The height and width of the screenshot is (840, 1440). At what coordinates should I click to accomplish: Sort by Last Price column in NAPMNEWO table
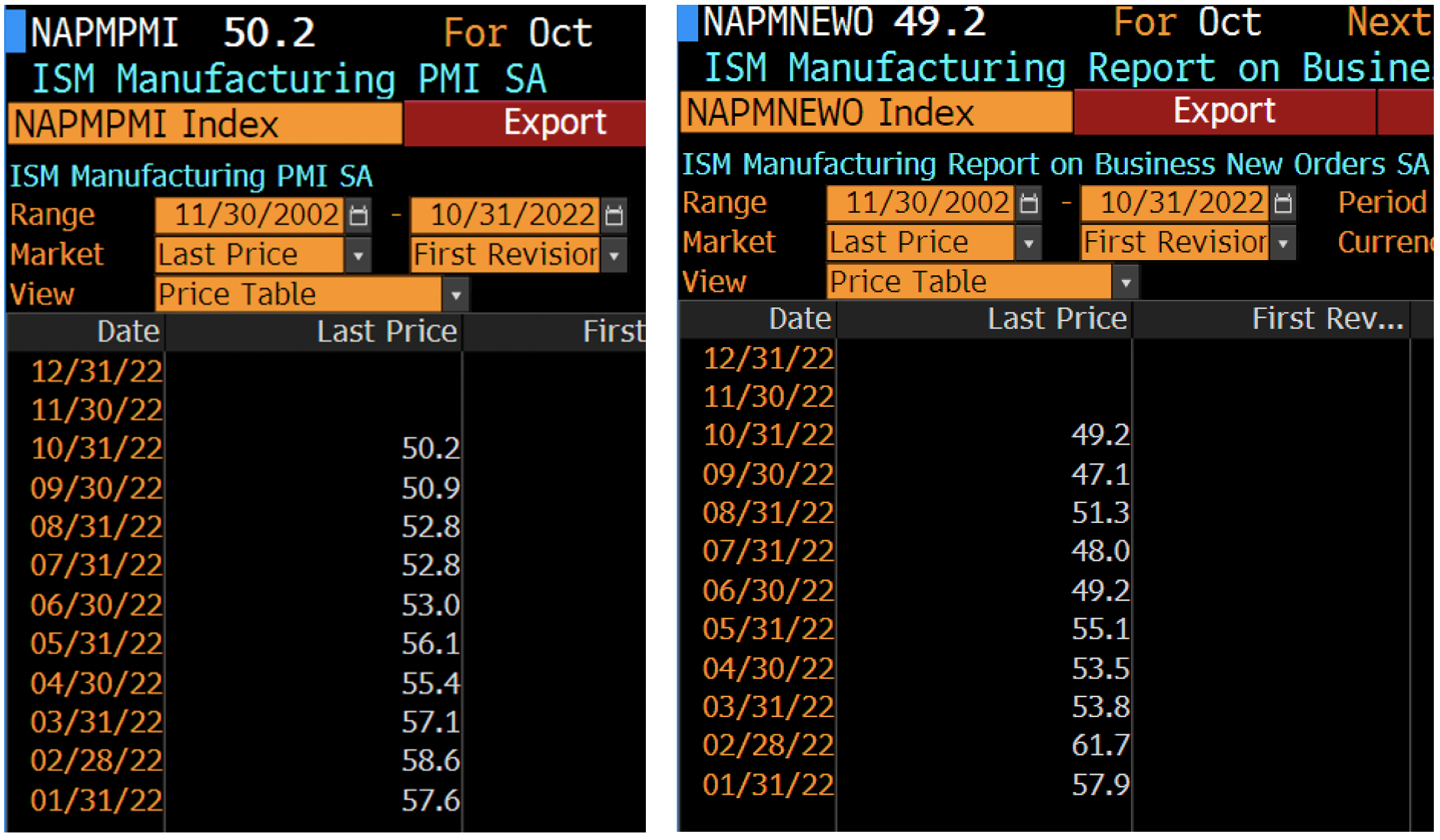coord(984,320)
